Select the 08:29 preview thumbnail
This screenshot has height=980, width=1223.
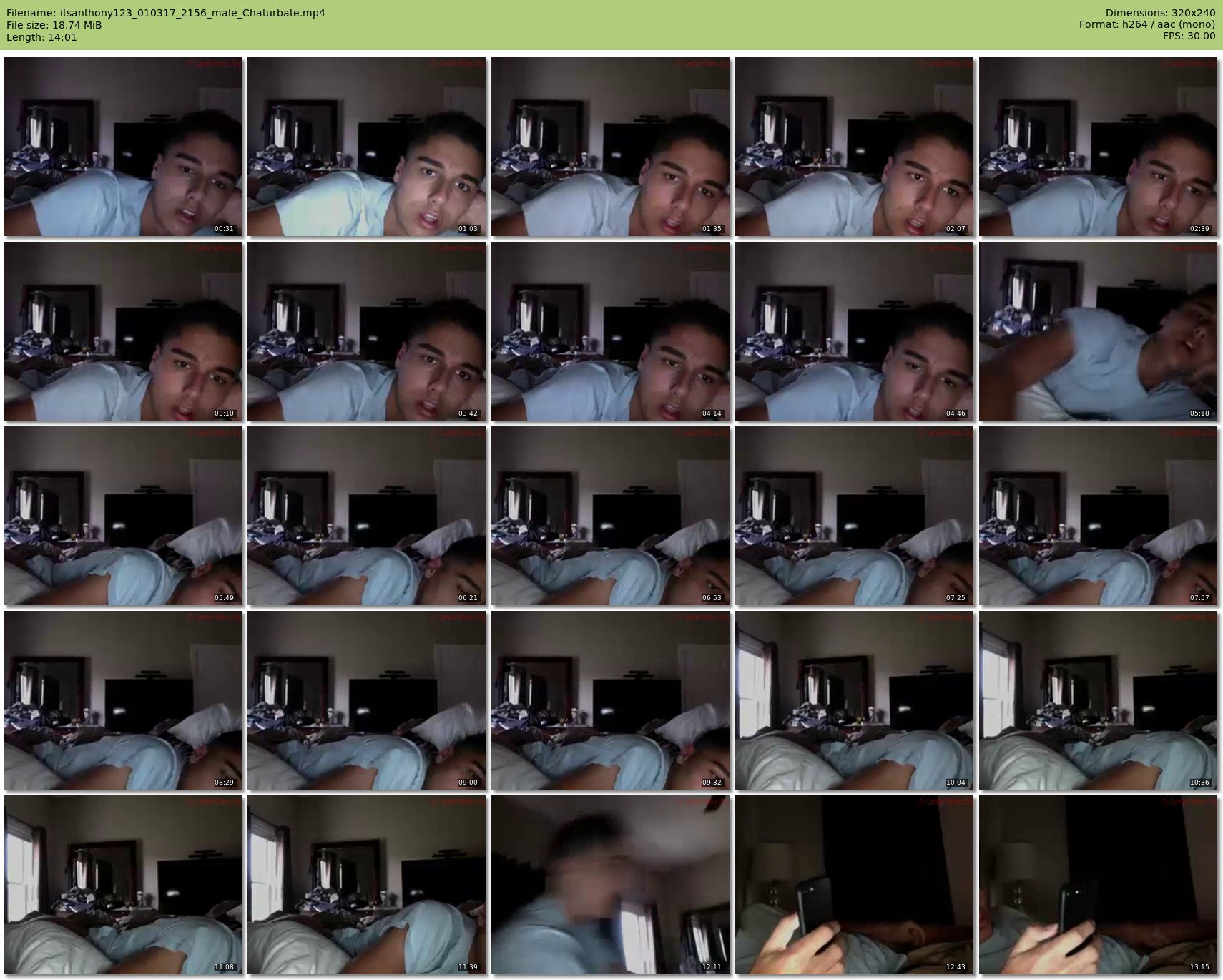(x=123, y=700)
